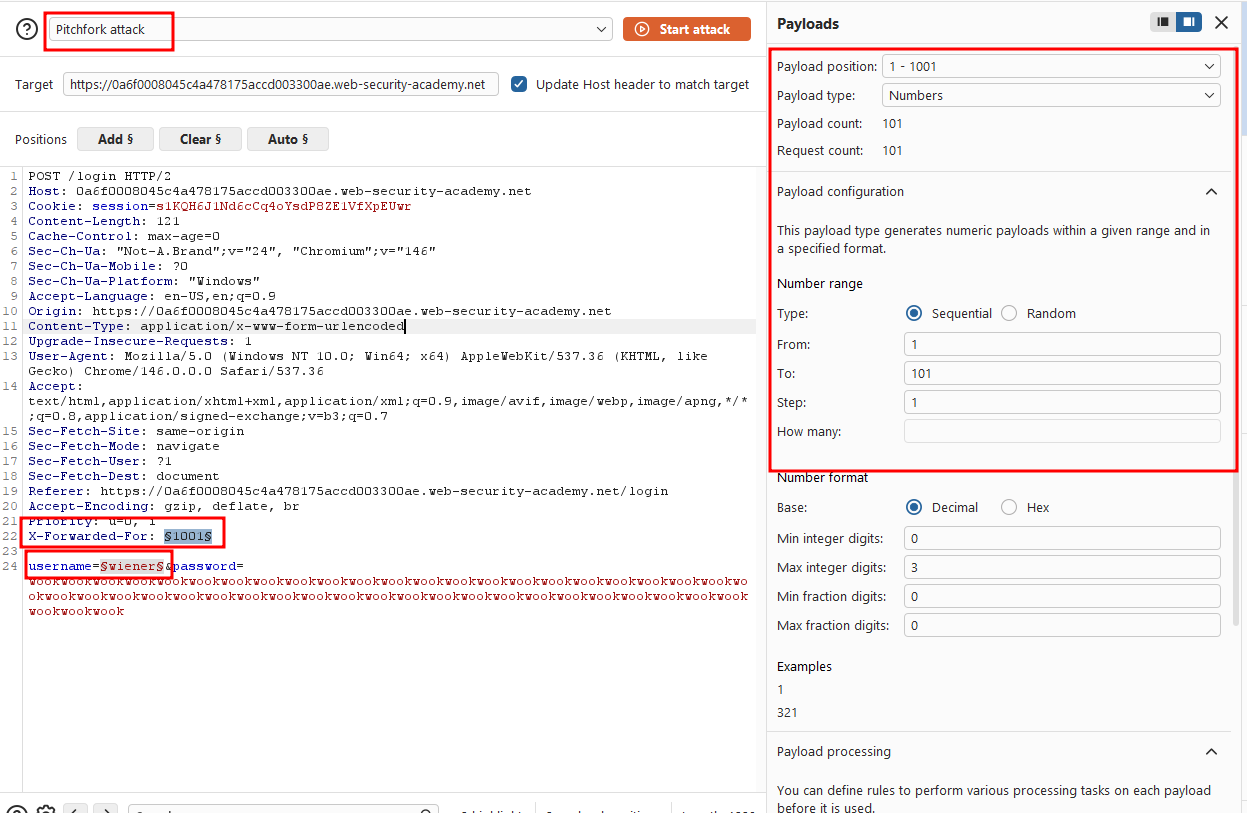
Task: Click the How many field
Action: 1062,431
